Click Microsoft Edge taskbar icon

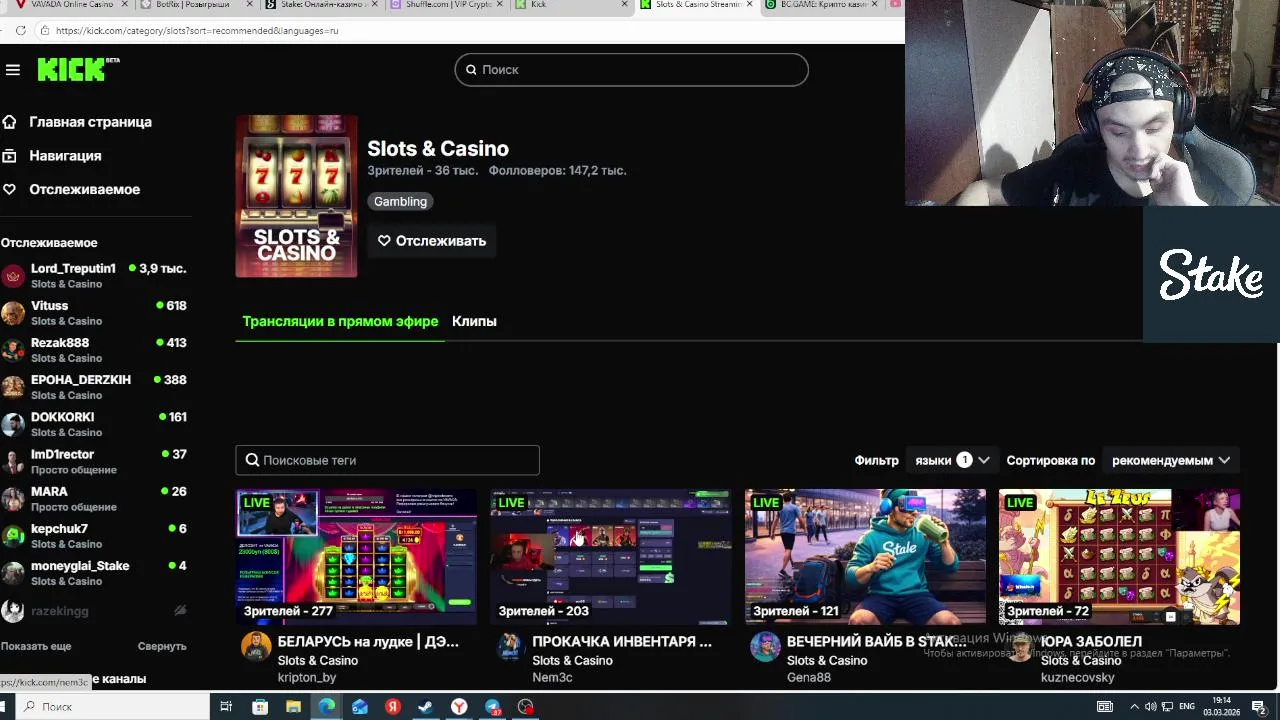(326, 707)
